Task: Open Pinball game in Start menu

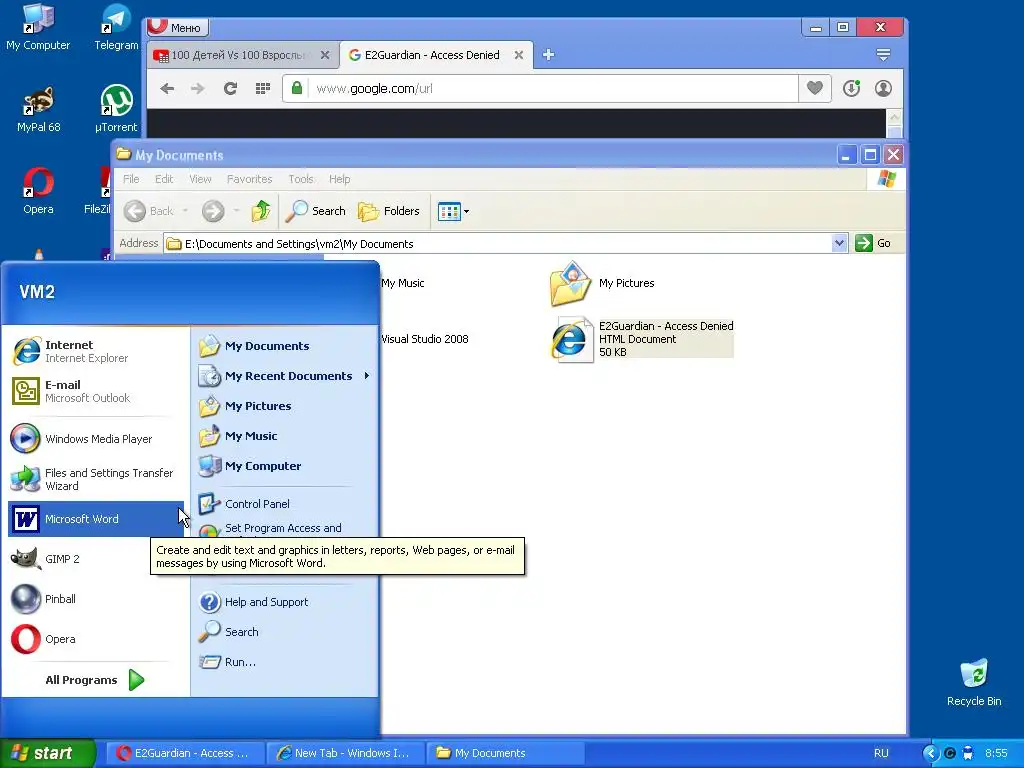Action: click(x=95, y=599)
